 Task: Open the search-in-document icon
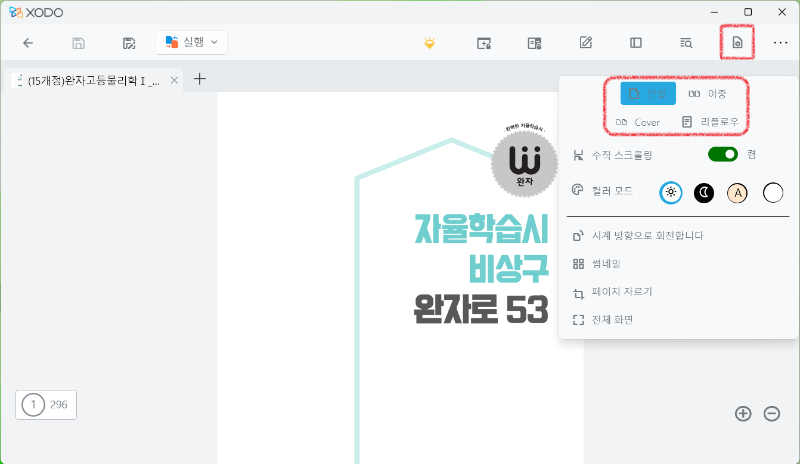click(686, 43)
